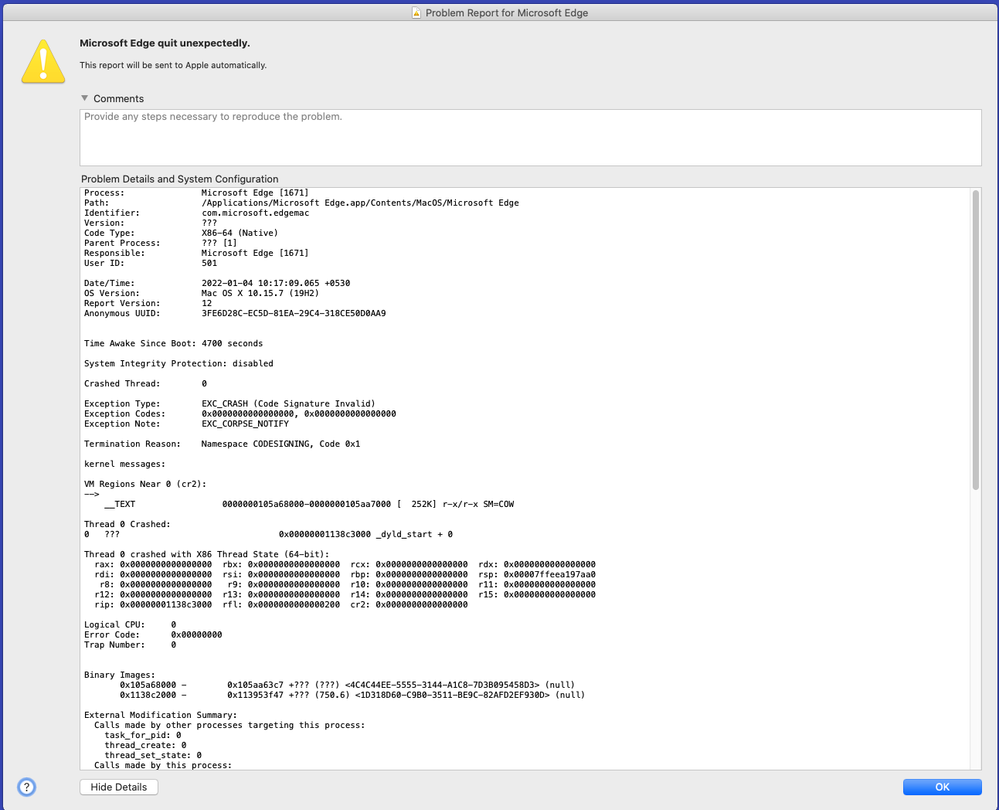Viewport: 999px width, 810px height.
Task: Click the 'External Modification Summary:' heading
Action: click(x=161, y=715)
